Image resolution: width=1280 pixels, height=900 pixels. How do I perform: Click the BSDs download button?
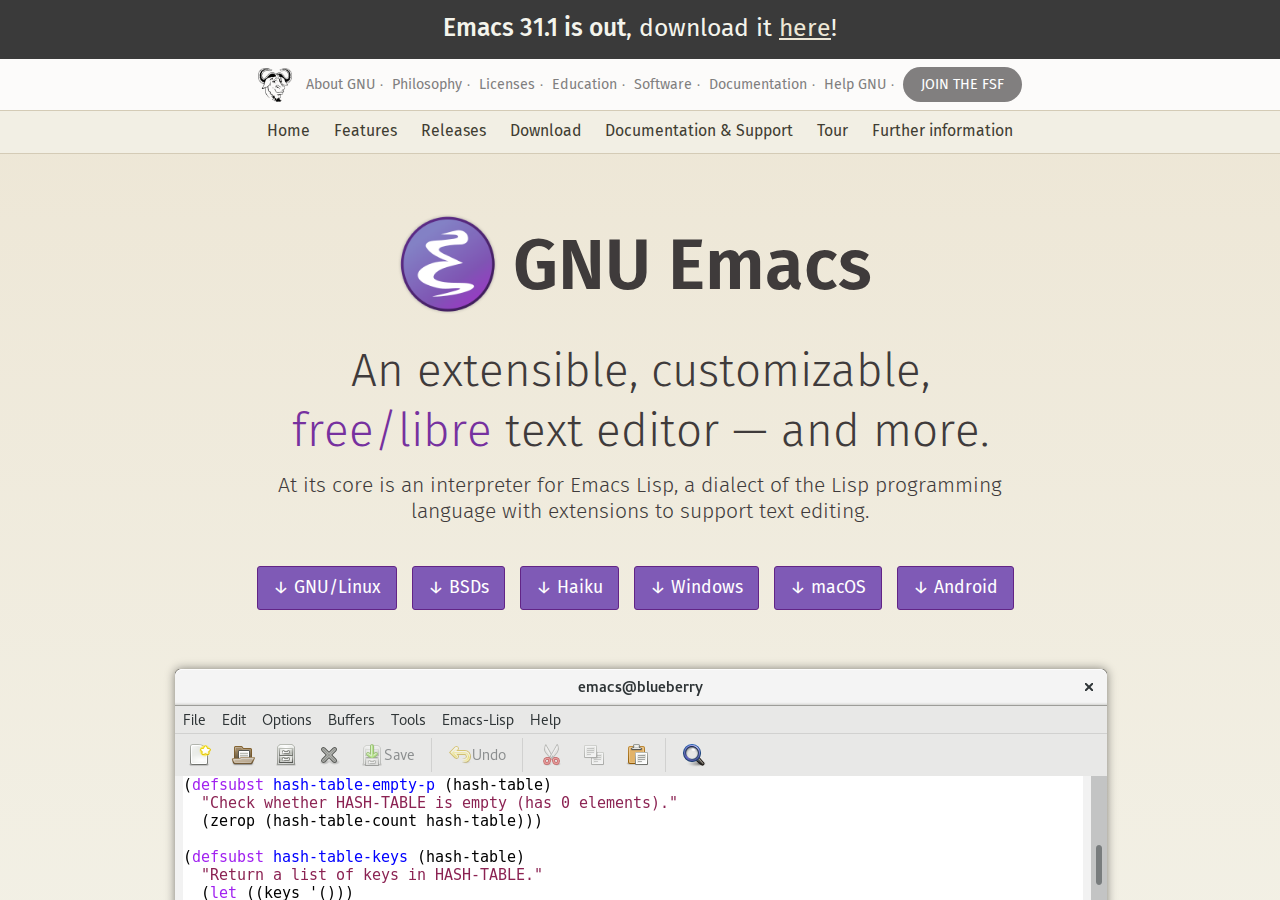pos(458,588)
